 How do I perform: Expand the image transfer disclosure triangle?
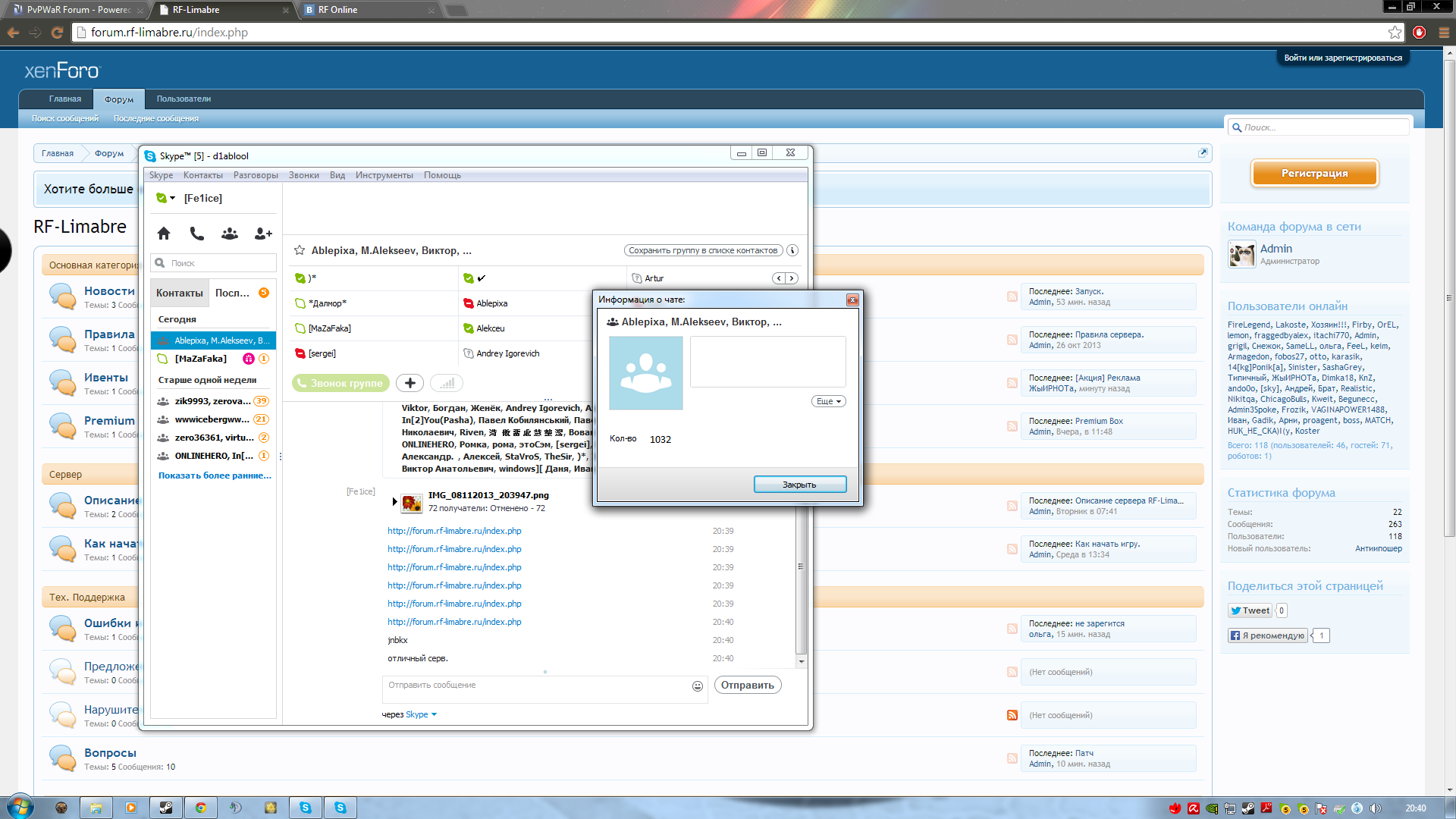395,502
